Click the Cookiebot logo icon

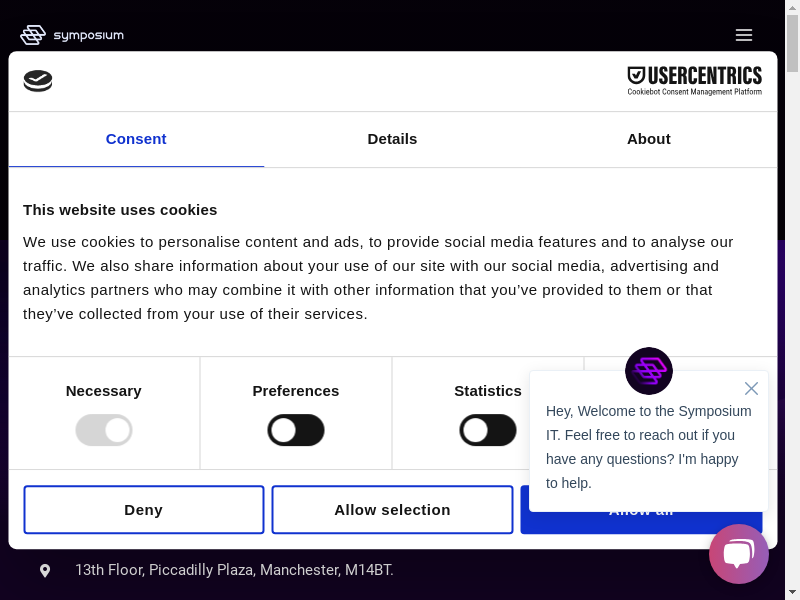click(38, 81)
